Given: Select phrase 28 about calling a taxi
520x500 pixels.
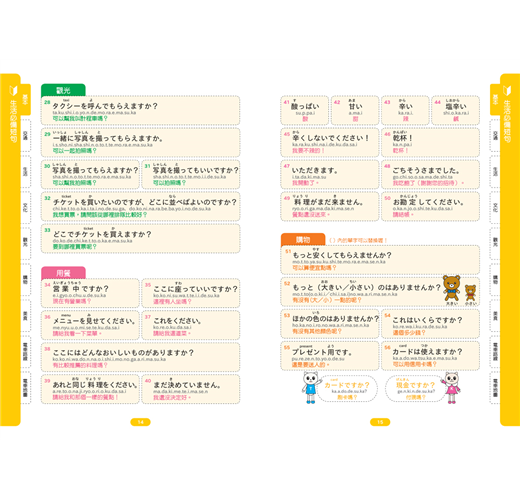Looking at the screenshot, I should click(140, 110).
